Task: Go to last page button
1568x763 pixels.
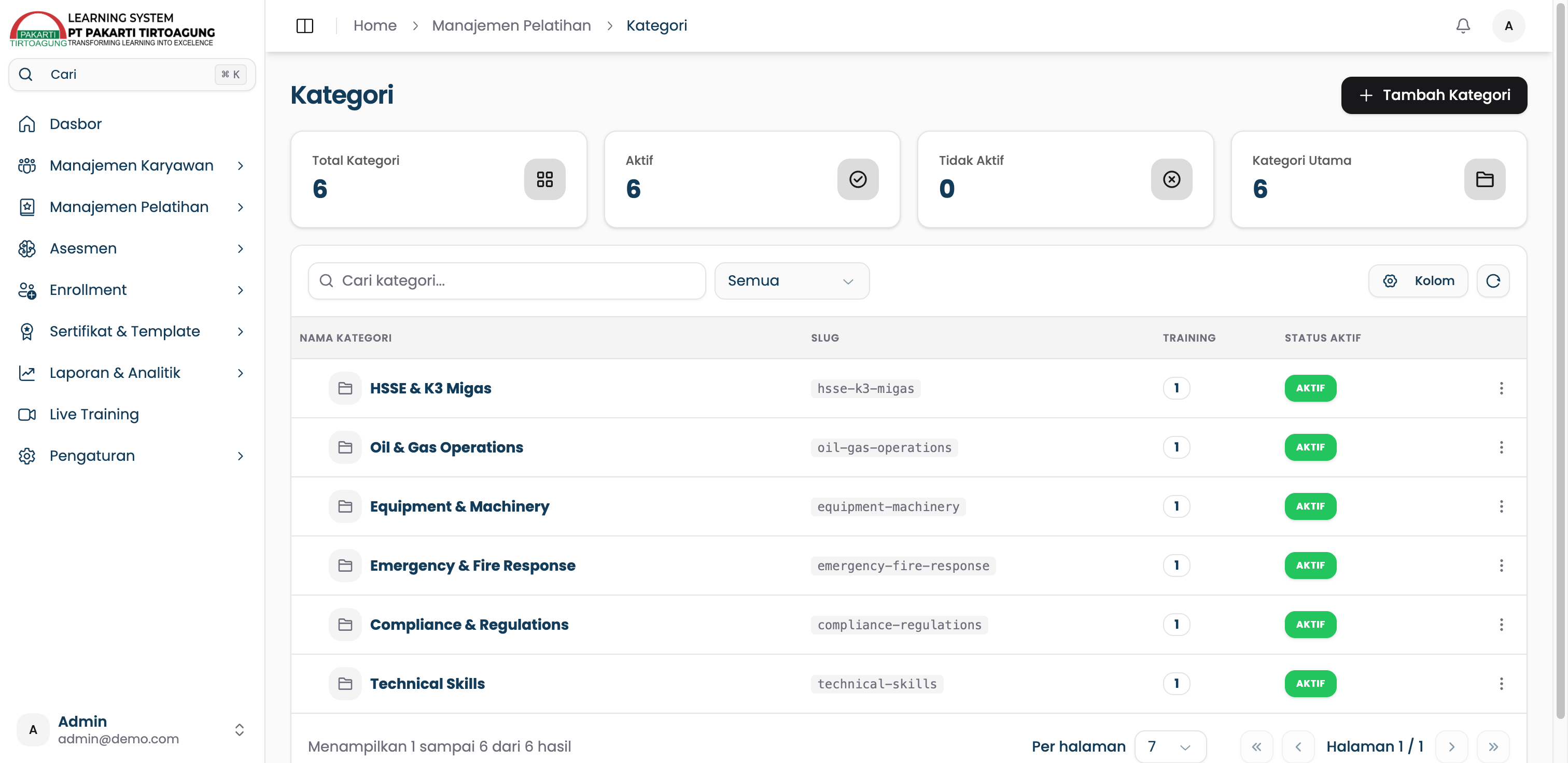Action: coord(1492,746)
